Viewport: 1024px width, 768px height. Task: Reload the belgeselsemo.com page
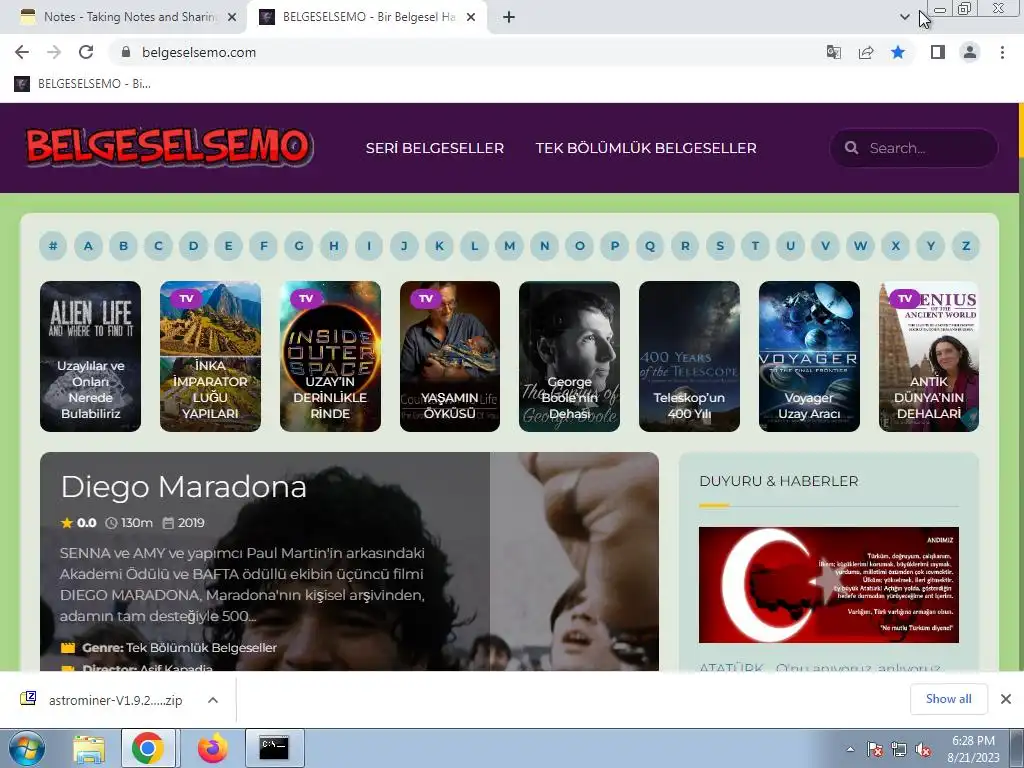(86, 52)
